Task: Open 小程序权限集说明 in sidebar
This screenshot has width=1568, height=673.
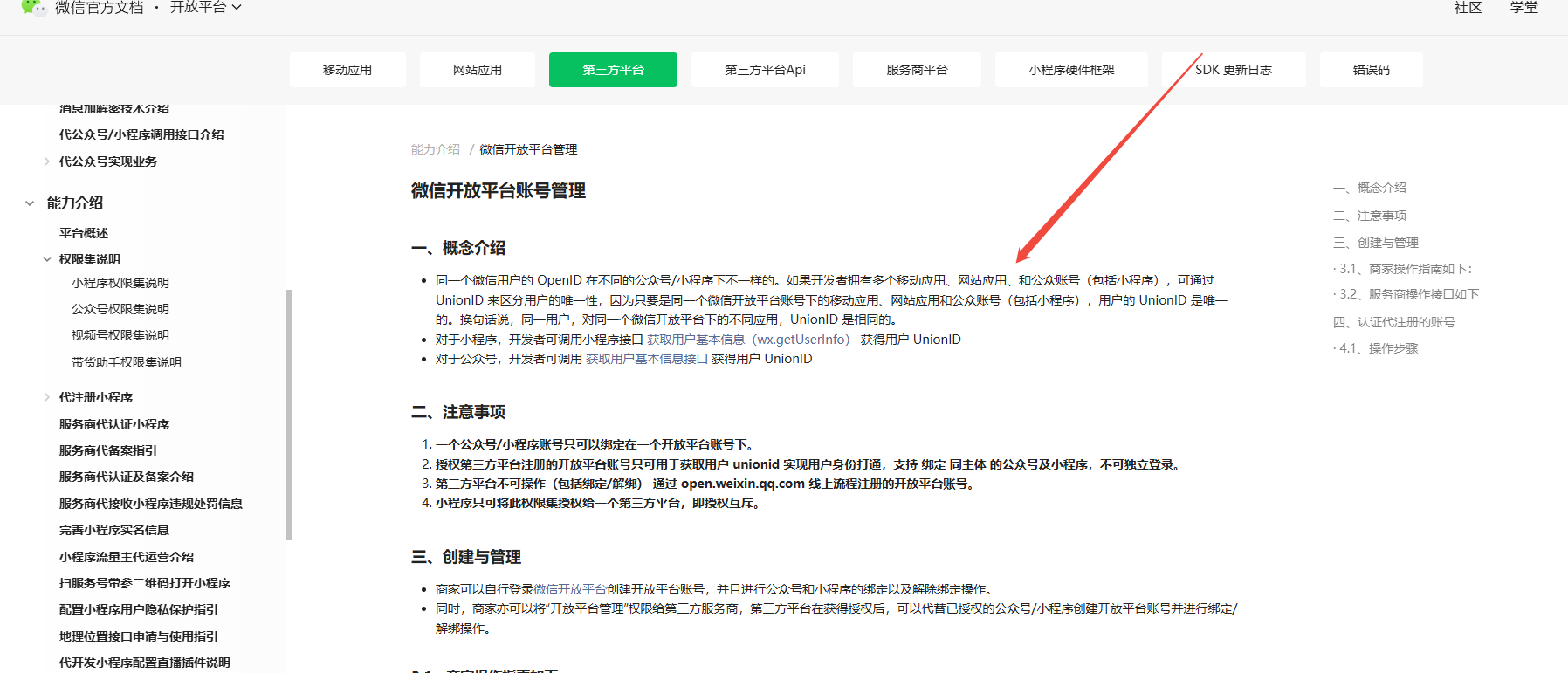Action: (x=120, y=283)
